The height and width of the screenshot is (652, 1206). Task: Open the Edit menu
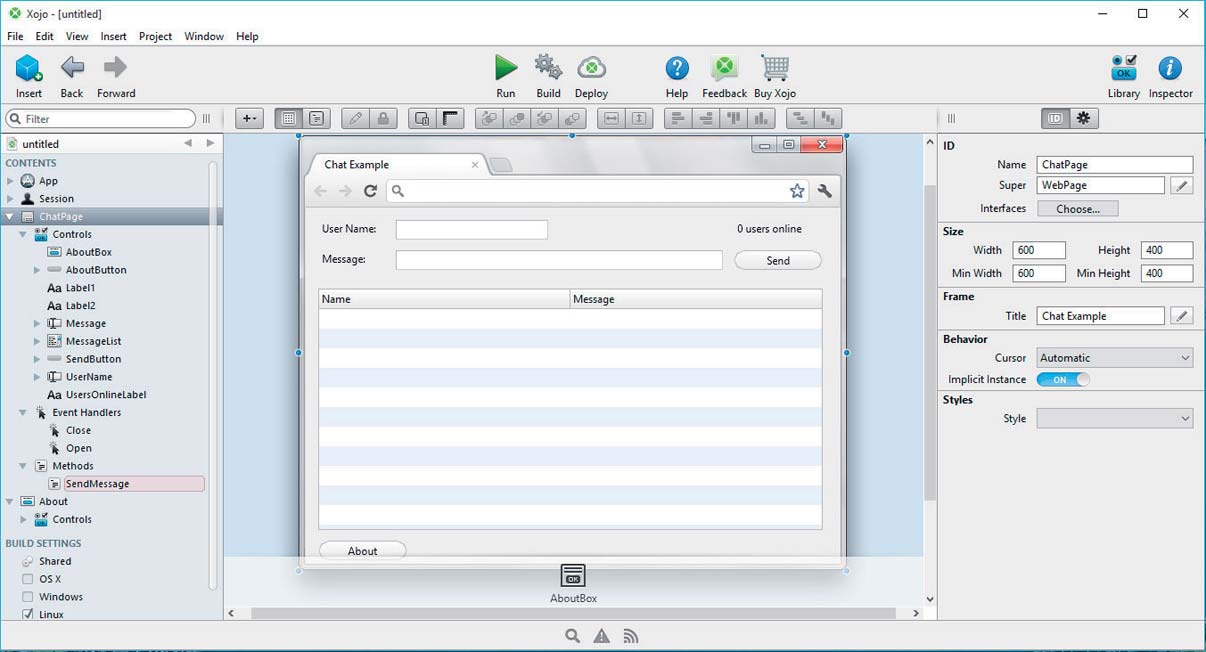click(45, 36)
